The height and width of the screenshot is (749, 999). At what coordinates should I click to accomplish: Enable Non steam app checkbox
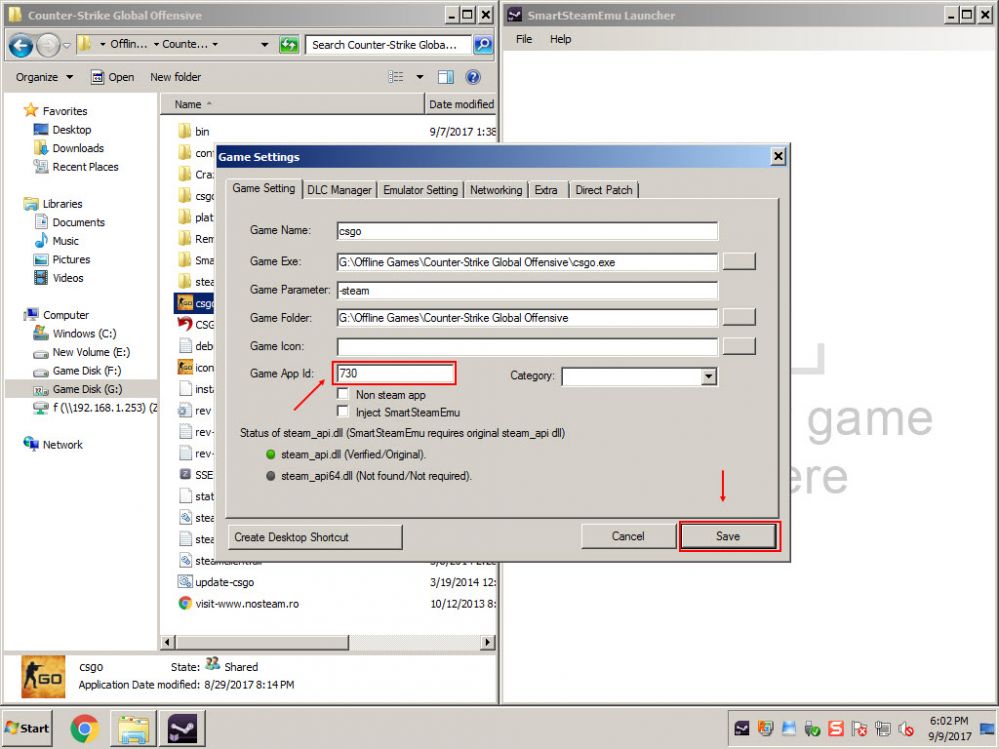[x=343, y=394]
